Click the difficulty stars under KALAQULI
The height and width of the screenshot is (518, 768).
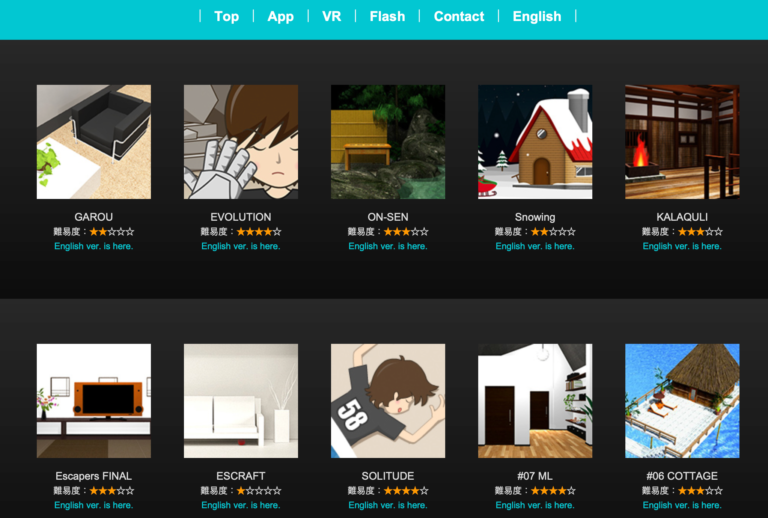[x=700, y=232]
